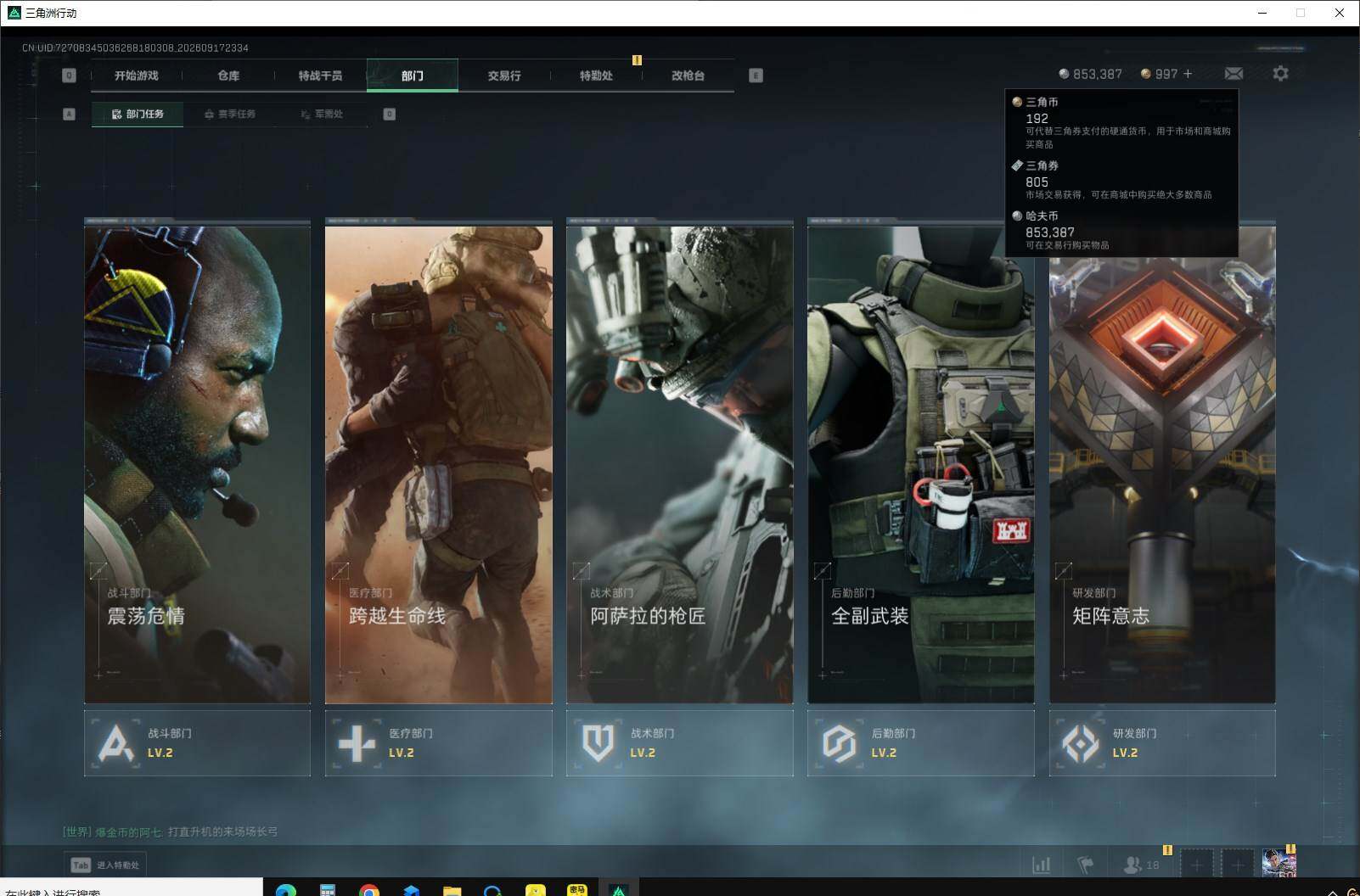Click the world chat message line
Image resolution: width=1360 pixels, height=896 pixels.
[x=170, y=832]
